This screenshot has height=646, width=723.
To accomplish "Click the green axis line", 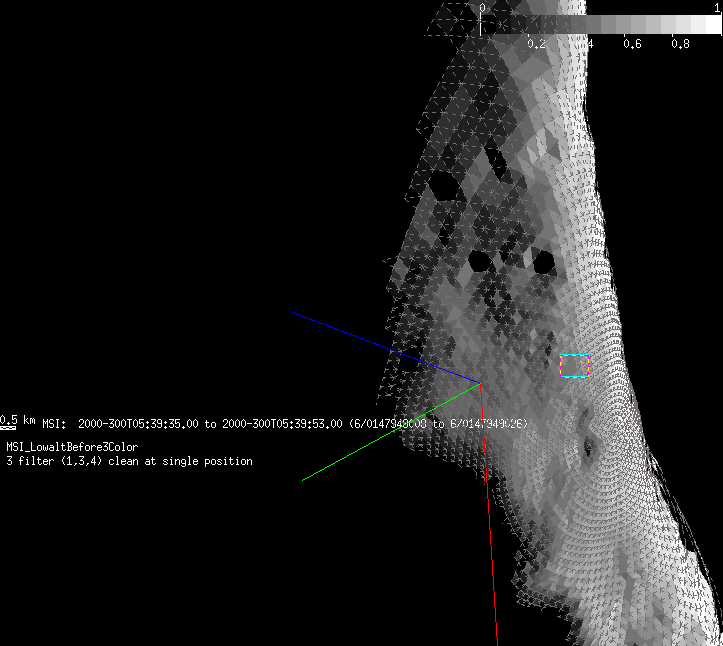I will [x=390, y=433].
